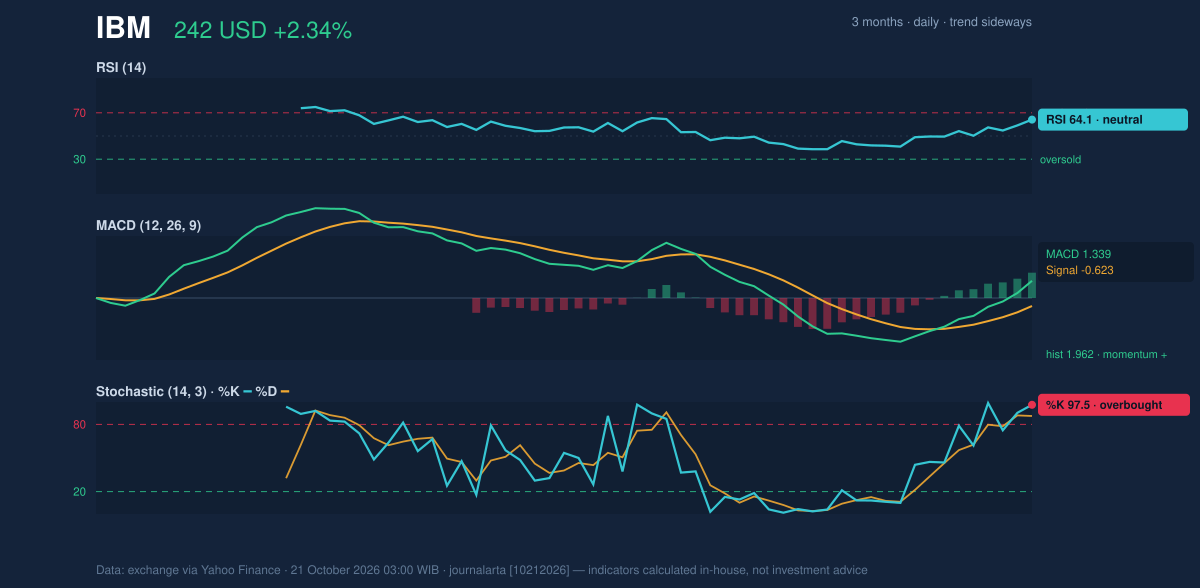Click the Signal -0.623 value label

pyautogui.click(x=1080, y=270)
